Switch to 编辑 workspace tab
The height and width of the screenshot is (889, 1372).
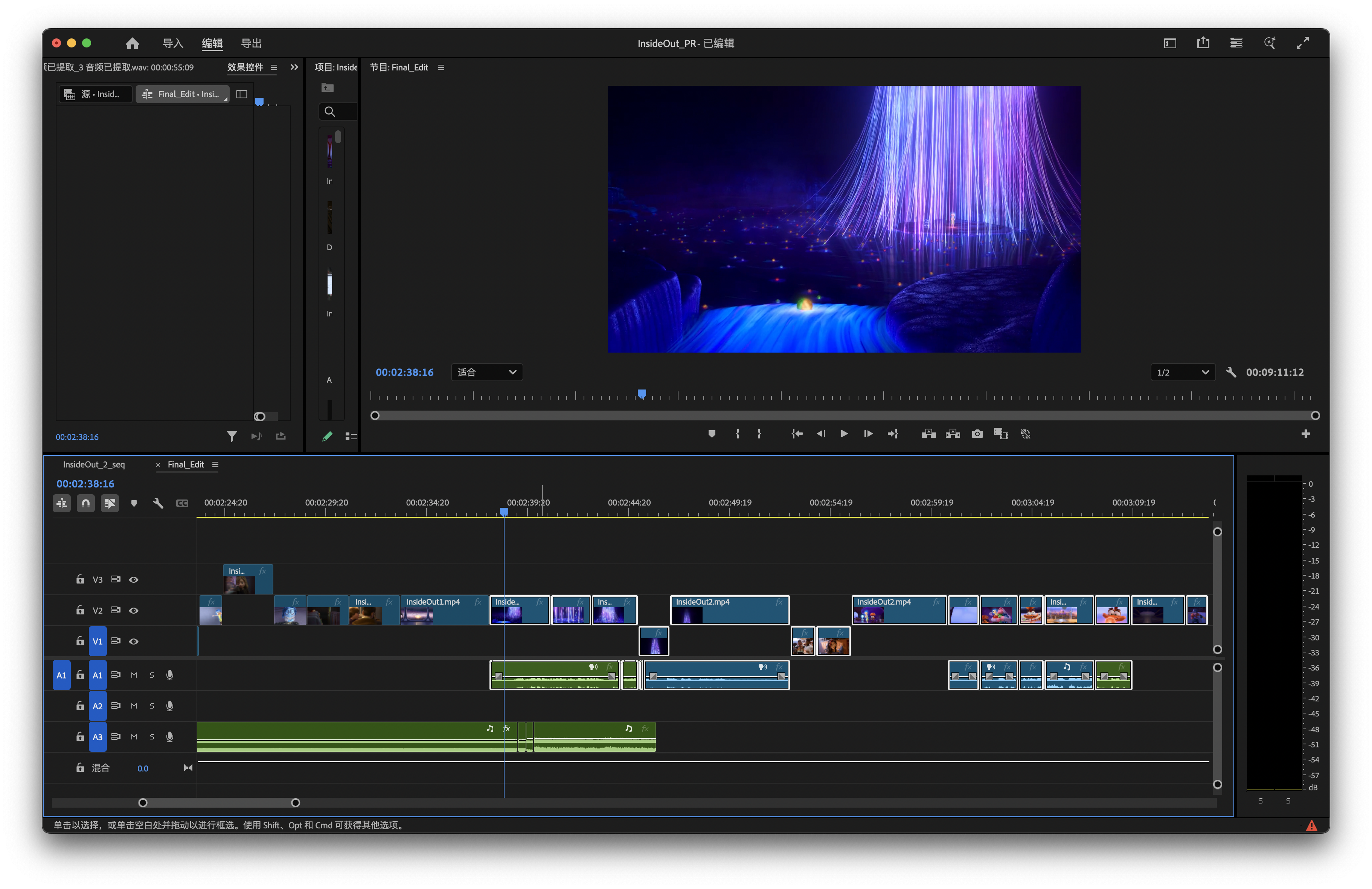point(212,43)
